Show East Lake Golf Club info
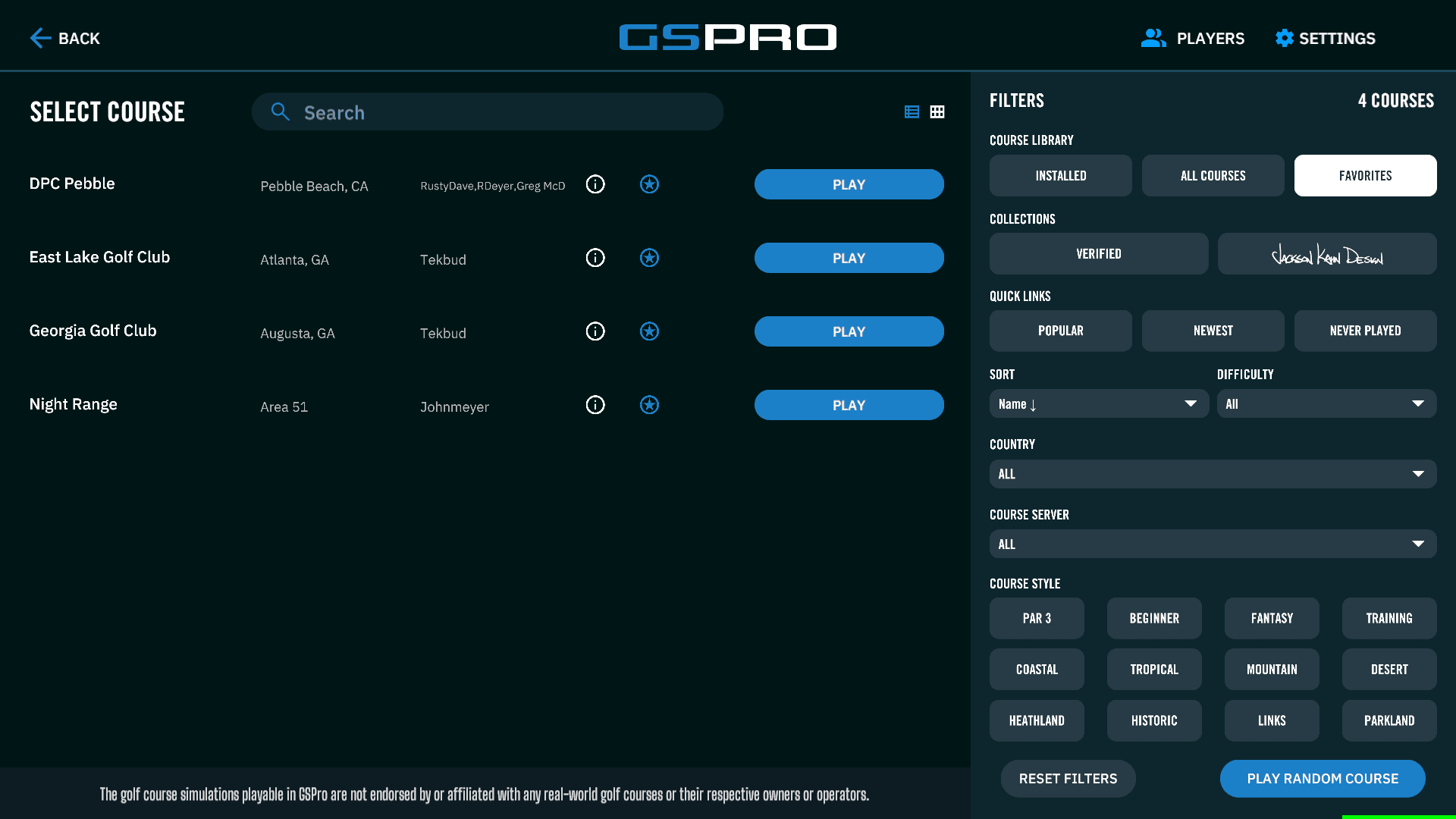1456x819 pixels. coord(595,258)
